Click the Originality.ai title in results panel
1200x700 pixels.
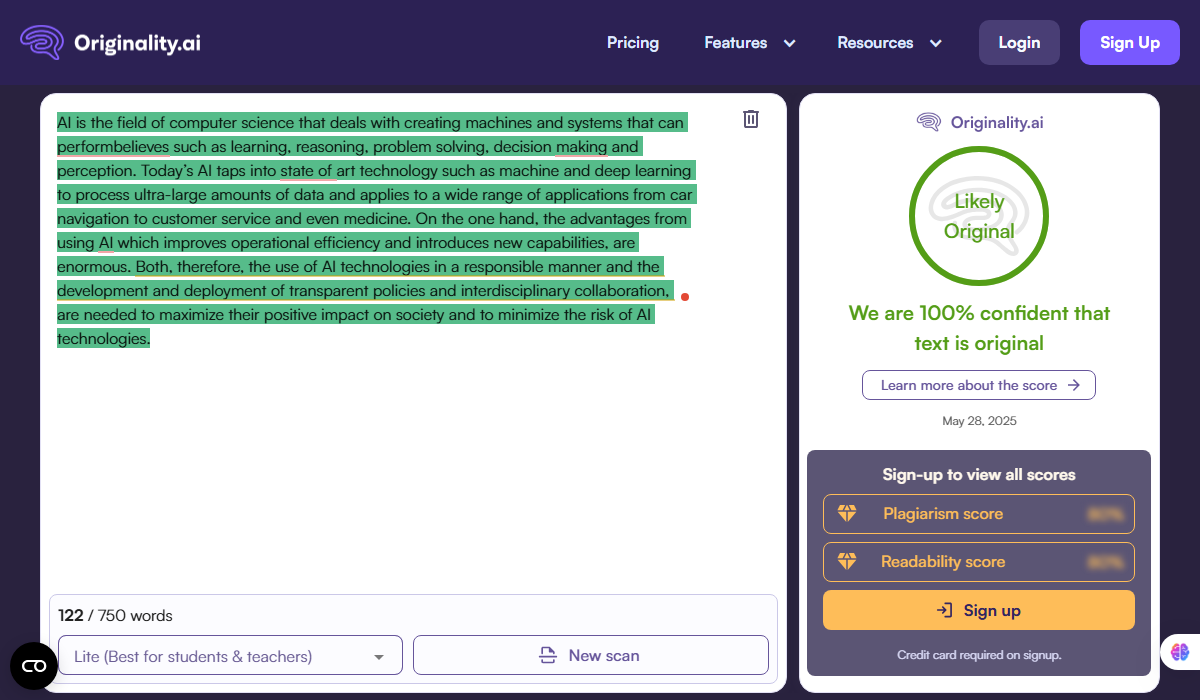[997, 122]
